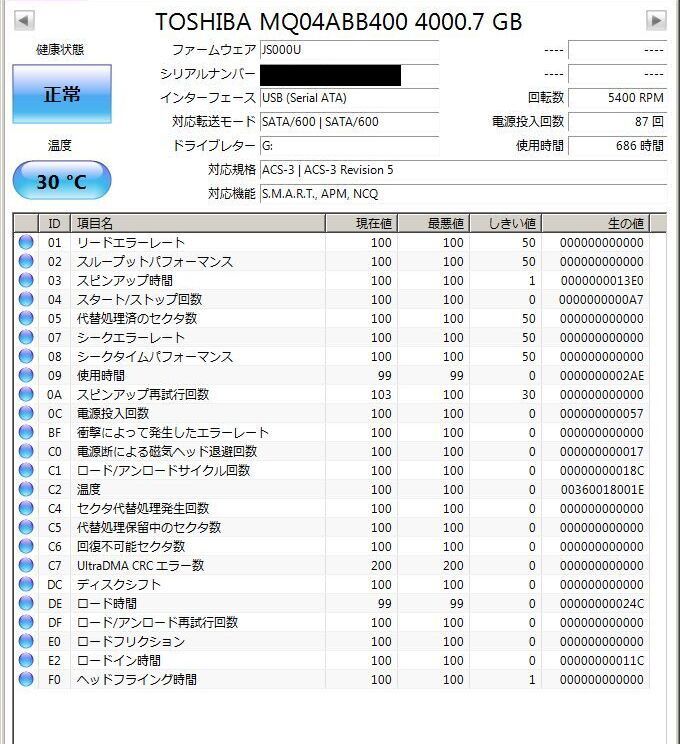Click status icon for C2 温度 row
680x744 pixels.
26,489
